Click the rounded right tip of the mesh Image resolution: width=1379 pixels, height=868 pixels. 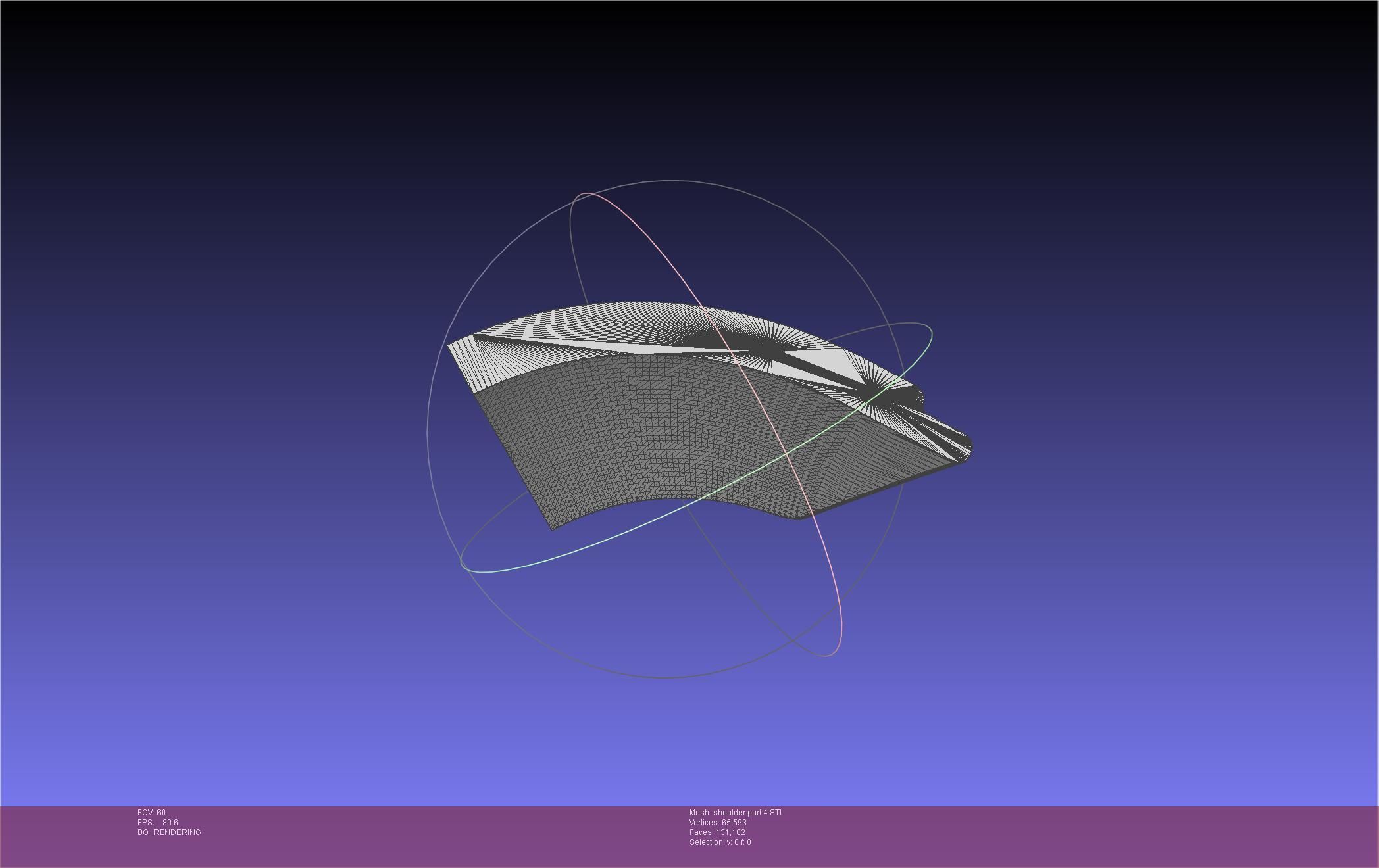point(968,449)
